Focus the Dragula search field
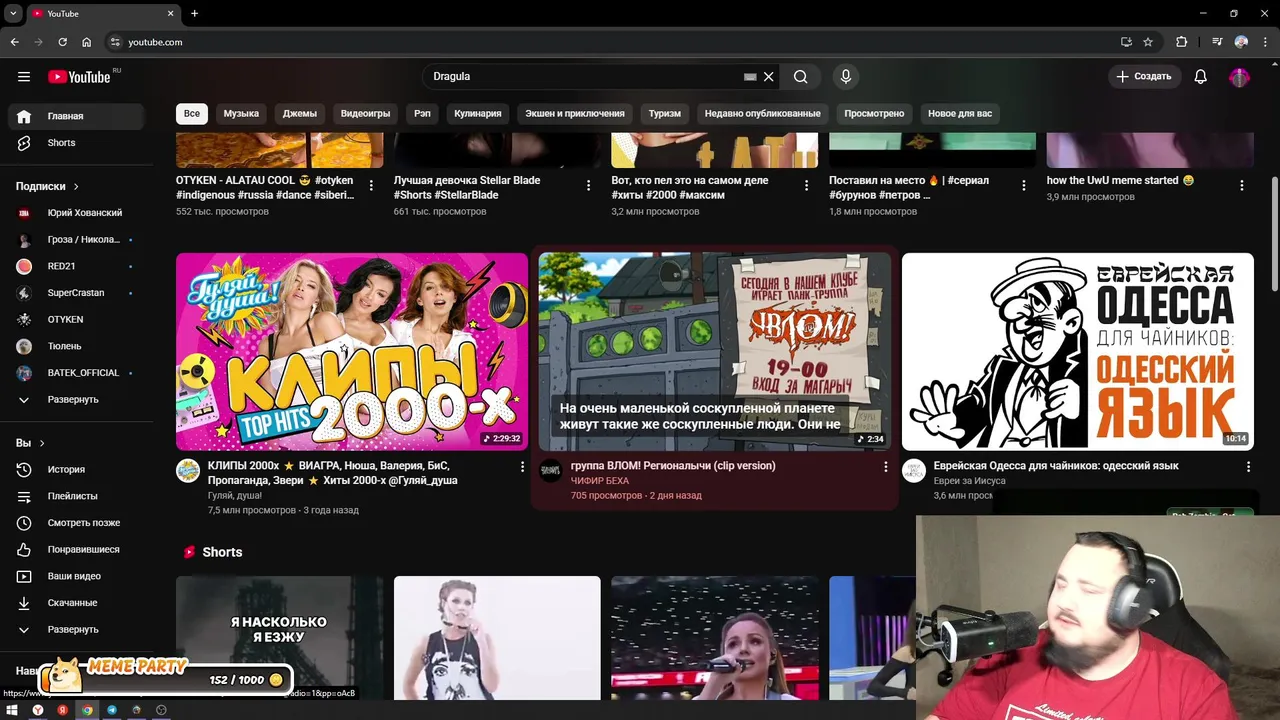The height and width of the screenshot is (720, 1280). tap(585, 76)
